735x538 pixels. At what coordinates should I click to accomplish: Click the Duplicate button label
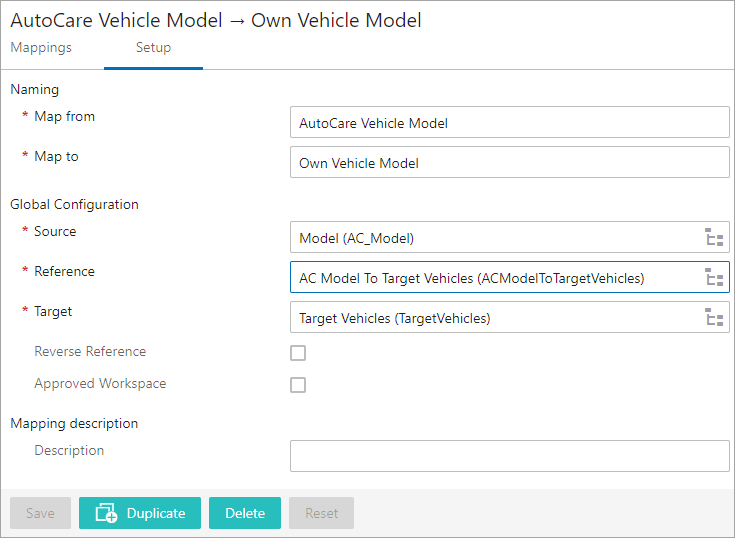(156, 513)
